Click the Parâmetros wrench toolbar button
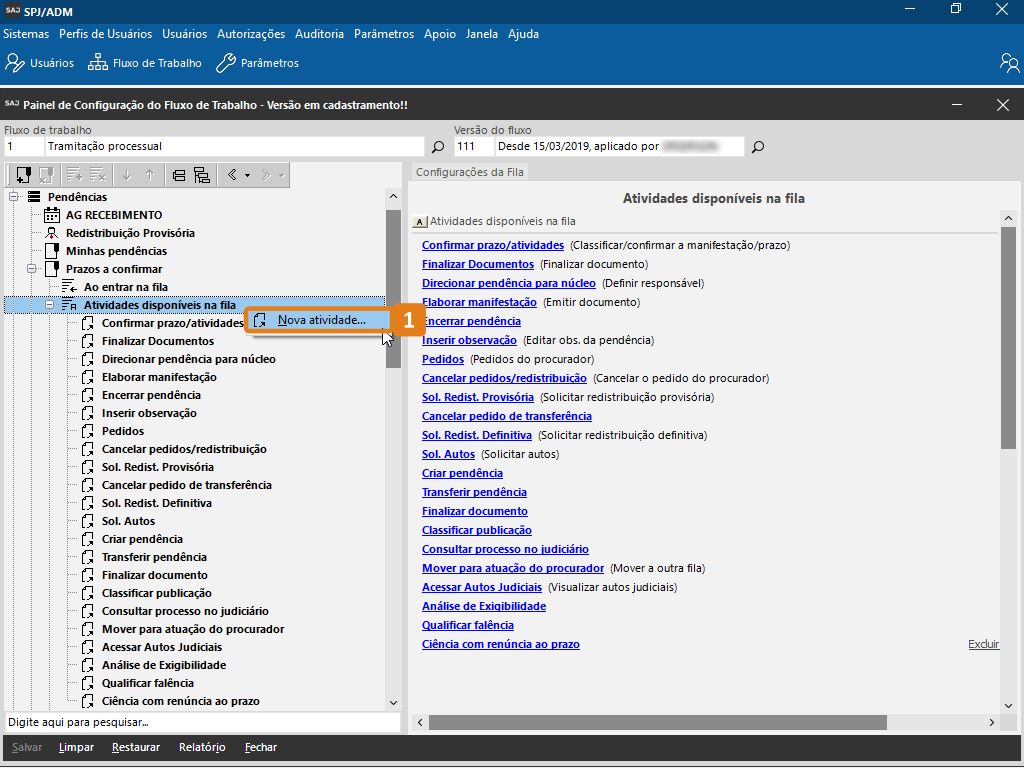The image size is (1024, 768). (257, 63)
